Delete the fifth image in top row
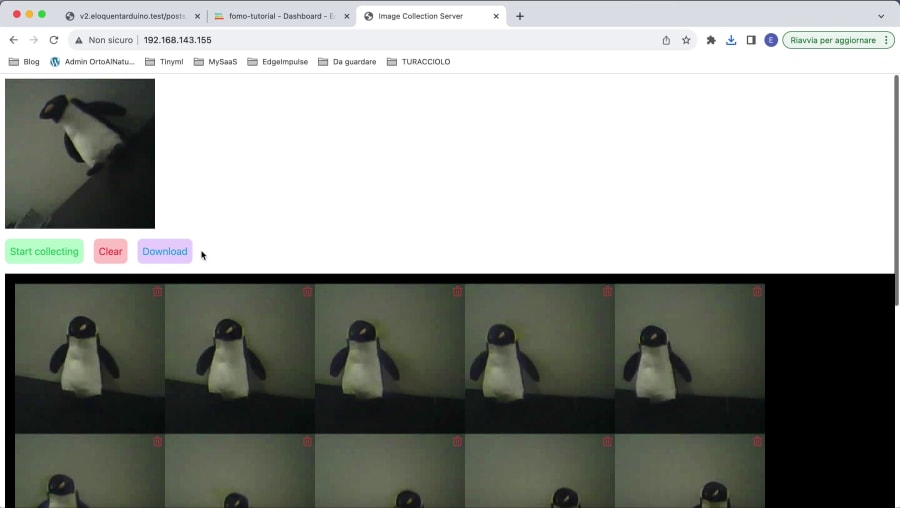The image size is (900, 508). (758, 292)
